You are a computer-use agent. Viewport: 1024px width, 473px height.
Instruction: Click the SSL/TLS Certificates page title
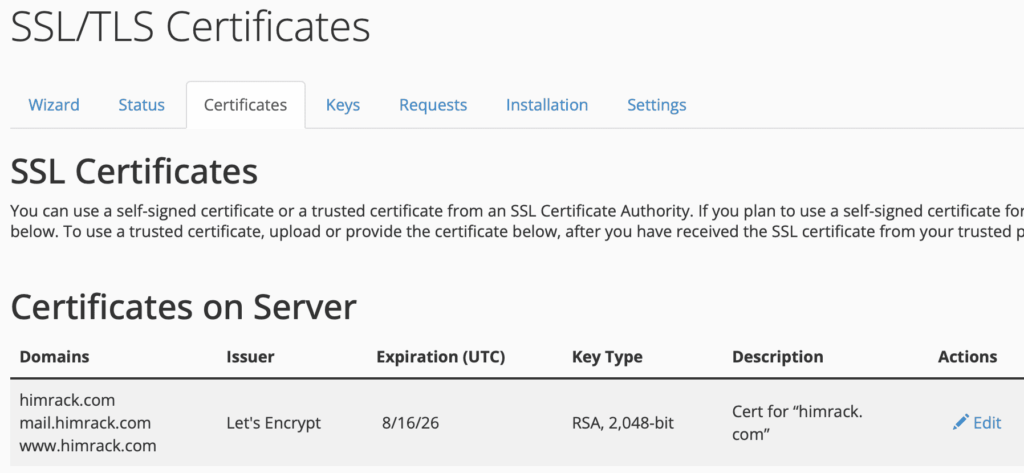tap(191, 27)
